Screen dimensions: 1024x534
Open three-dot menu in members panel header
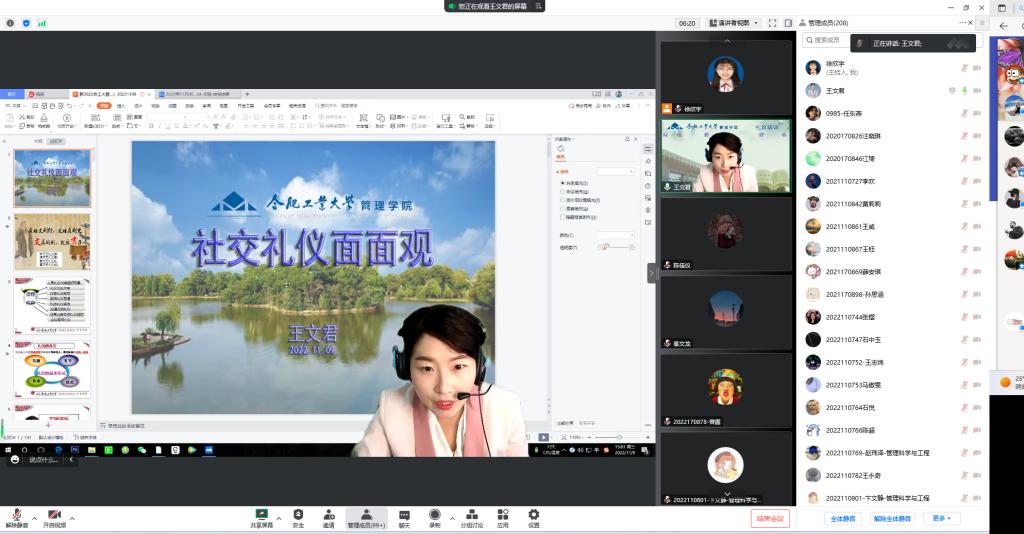click(966, 22)
